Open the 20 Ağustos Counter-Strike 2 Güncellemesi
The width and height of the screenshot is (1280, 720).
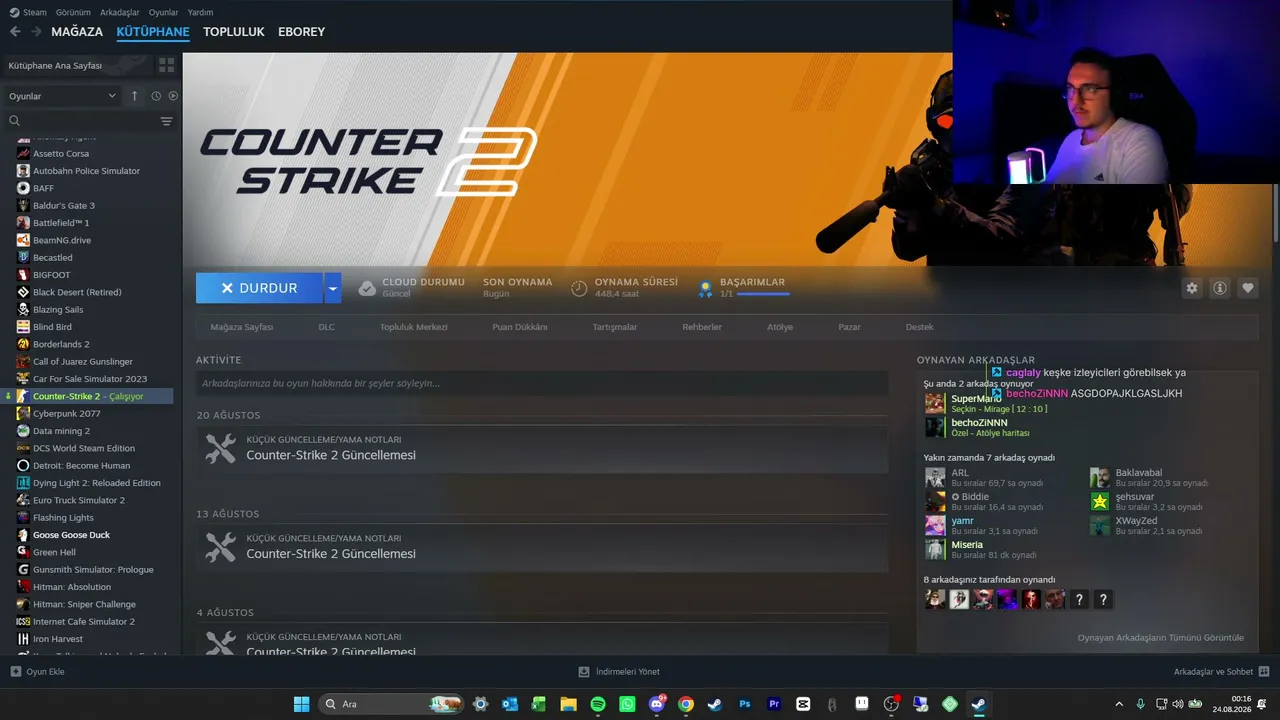[542, 449]
